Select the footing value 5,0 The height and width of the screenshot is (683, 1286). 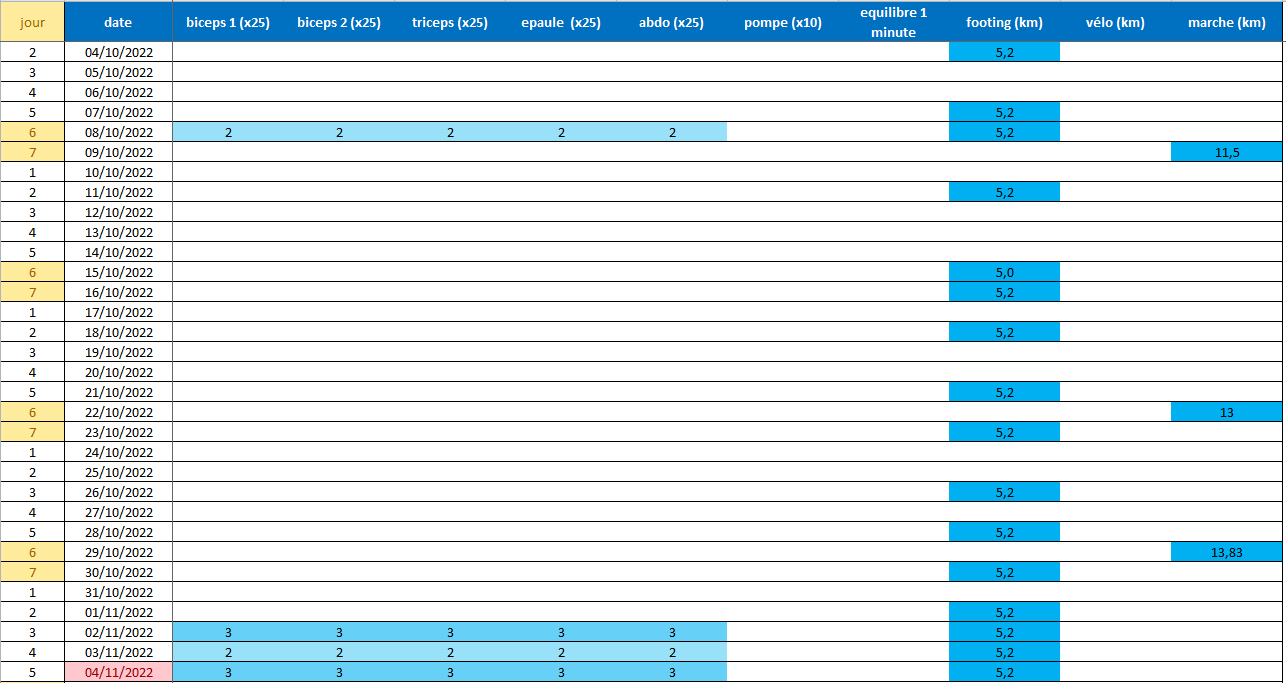pyautogui.click(x=1005, y=272)
